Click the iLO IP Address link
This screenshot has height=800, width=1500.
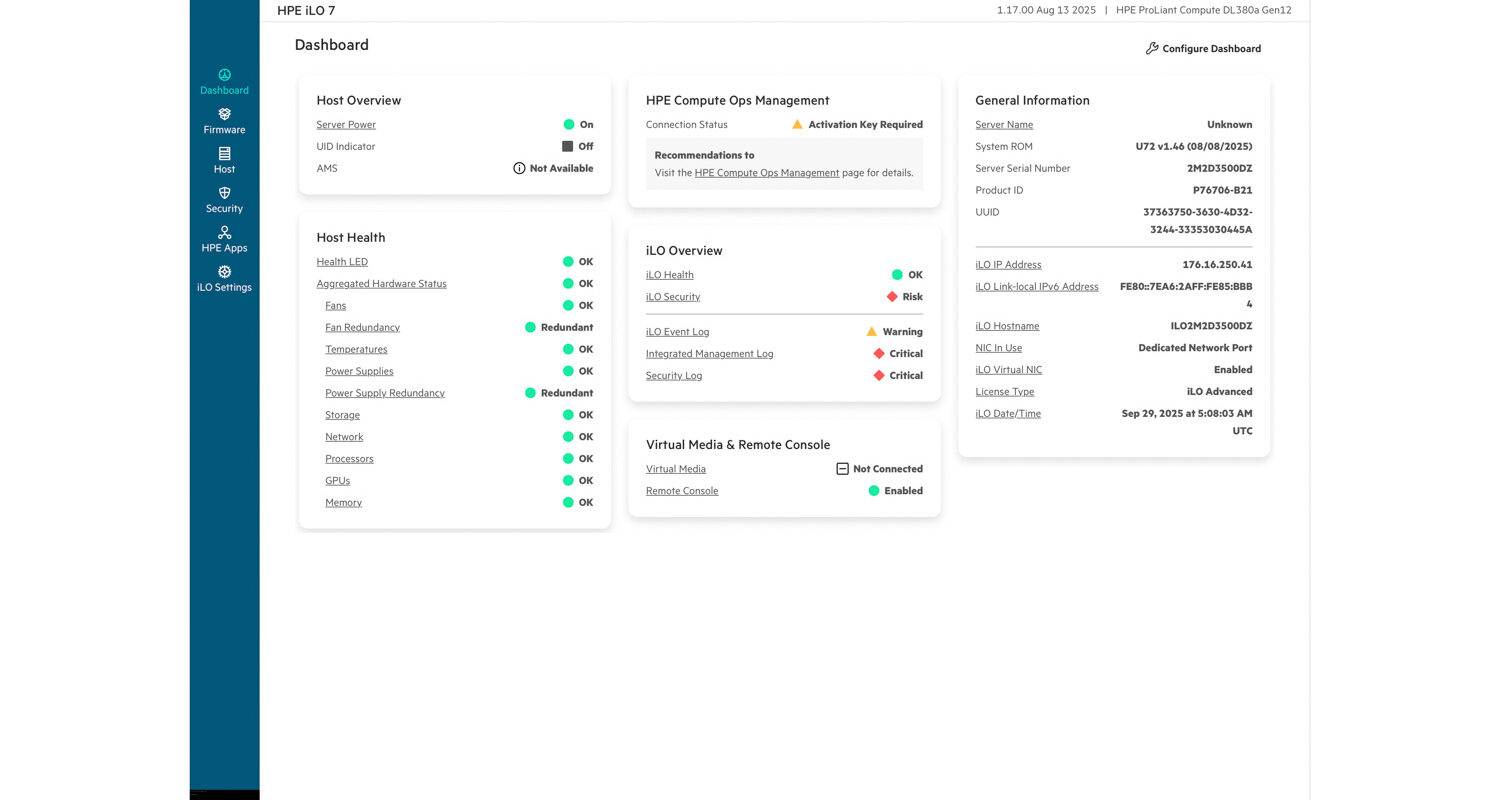(1008, 265)
